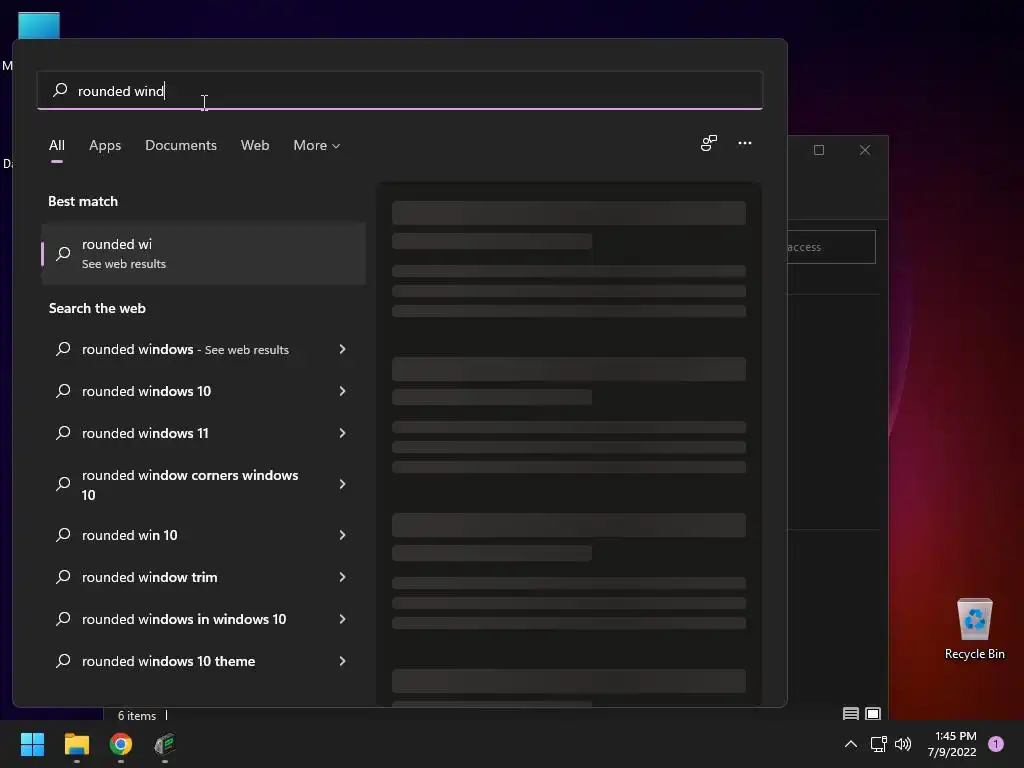Select 'rounded window corners windows 10' suggestion
The width and height of the screenshot is (1024, 768).
tap(203, 484)
